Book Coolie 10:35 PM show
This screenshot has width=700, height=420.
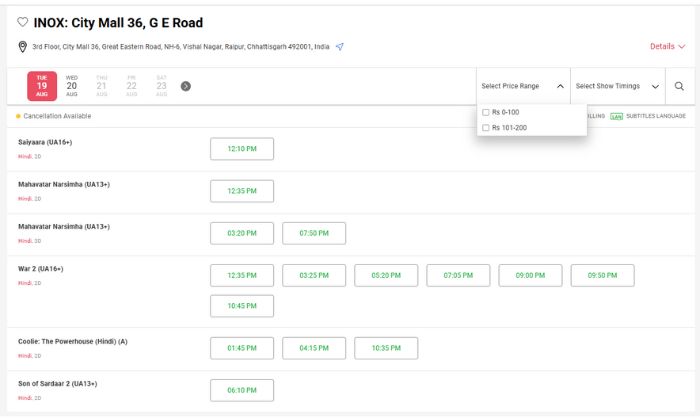[x=386, y=348]
